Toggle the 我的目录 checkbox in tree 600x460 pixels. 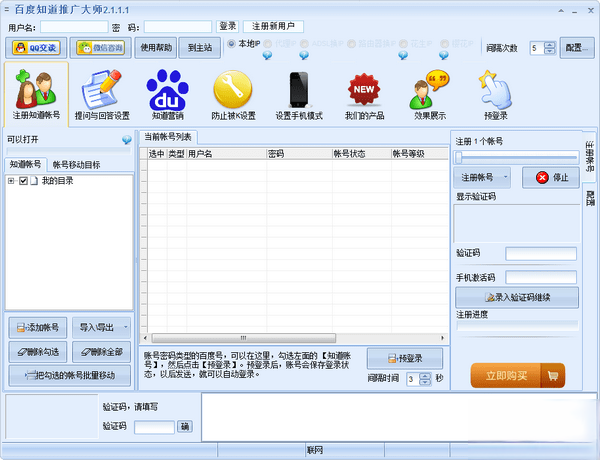tap(23, 181)
